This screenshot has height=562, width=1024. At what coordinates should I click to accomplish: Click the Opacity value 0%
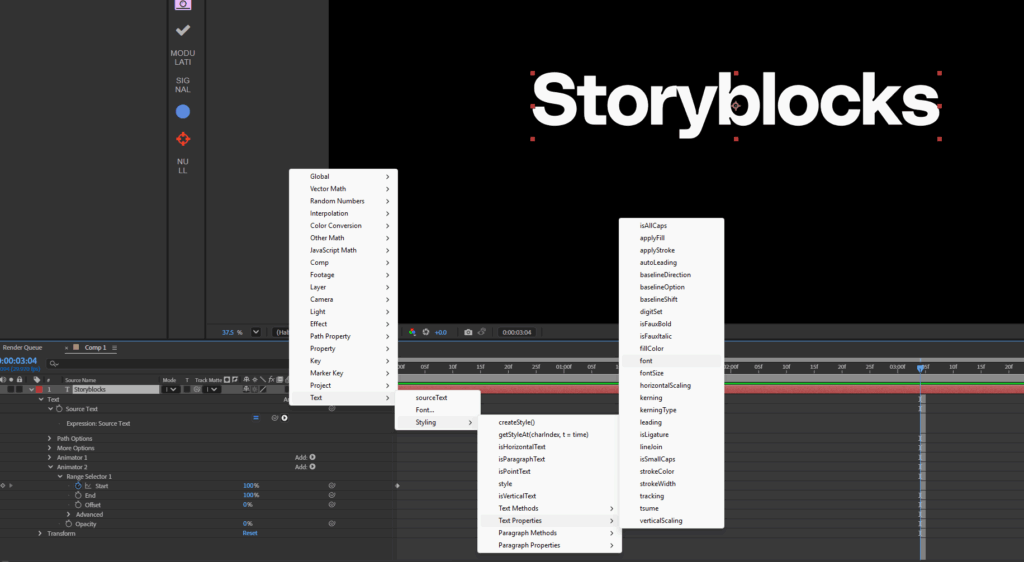(248, 523)
